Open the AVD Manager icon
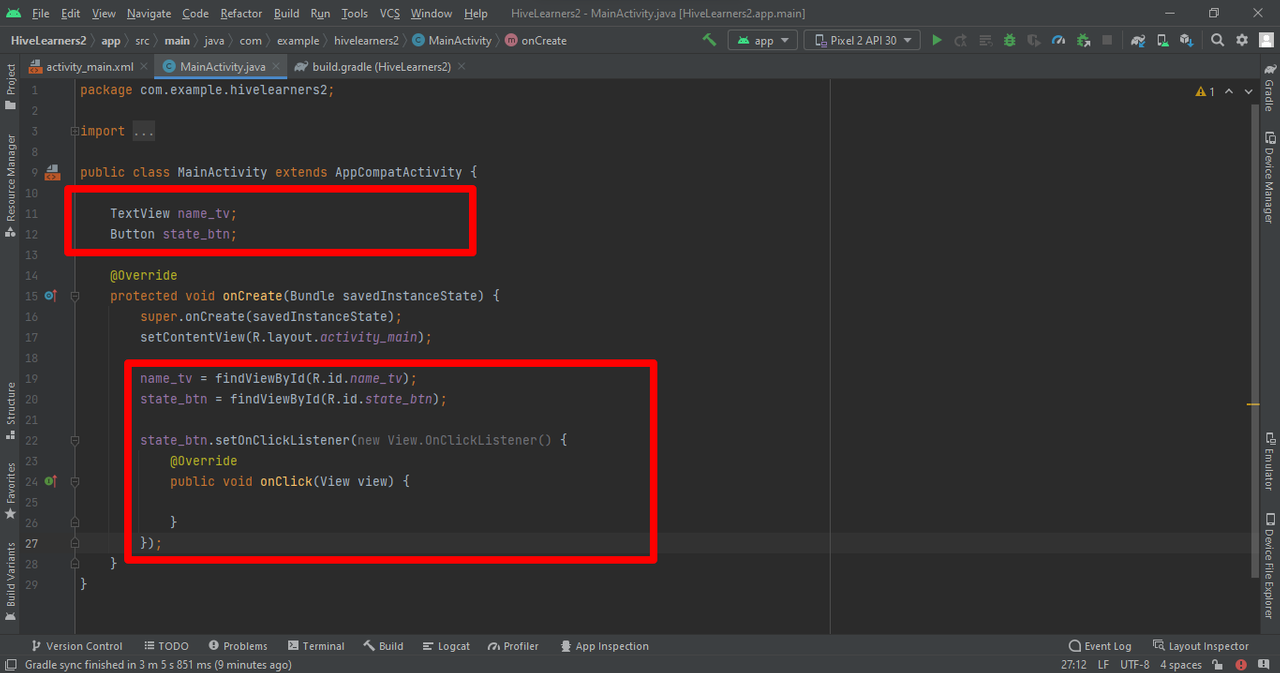The height and width of the screenshot is (673, 1280). pyautogui.click(x=1162, y=41)
